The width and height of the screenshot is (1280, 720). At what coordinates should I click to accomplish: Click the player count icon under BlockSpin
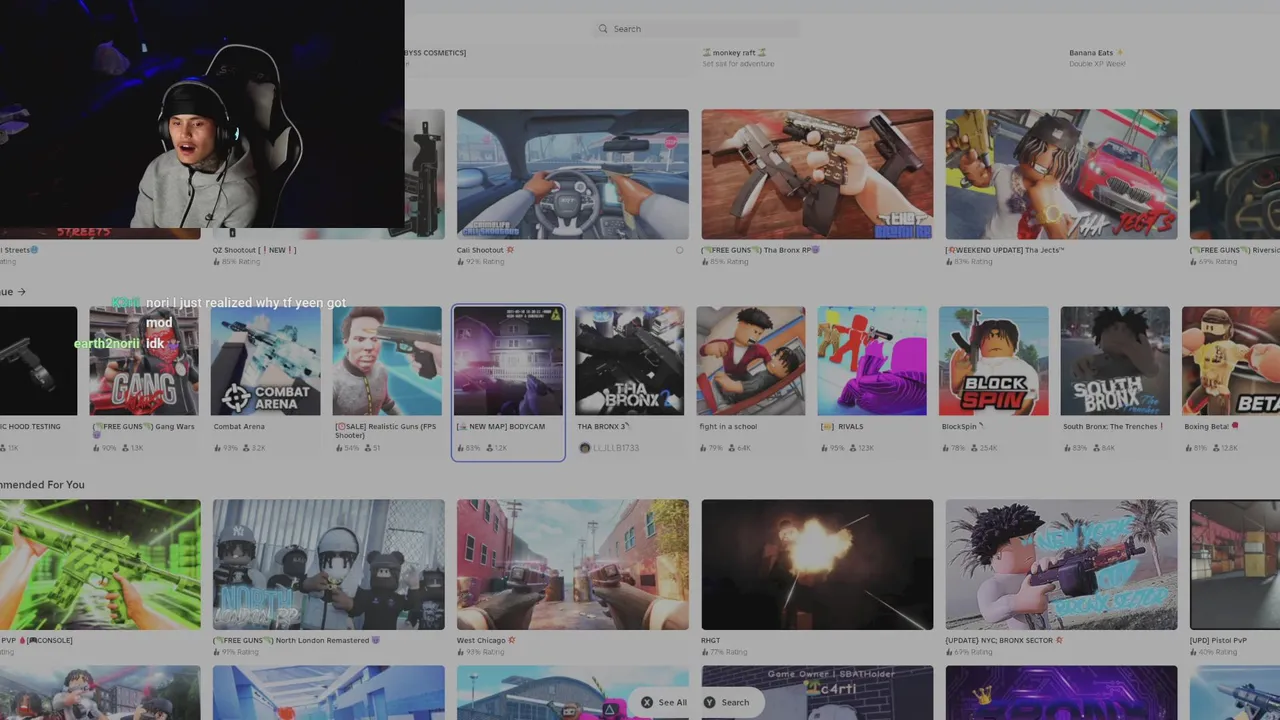tap(975, 448)
